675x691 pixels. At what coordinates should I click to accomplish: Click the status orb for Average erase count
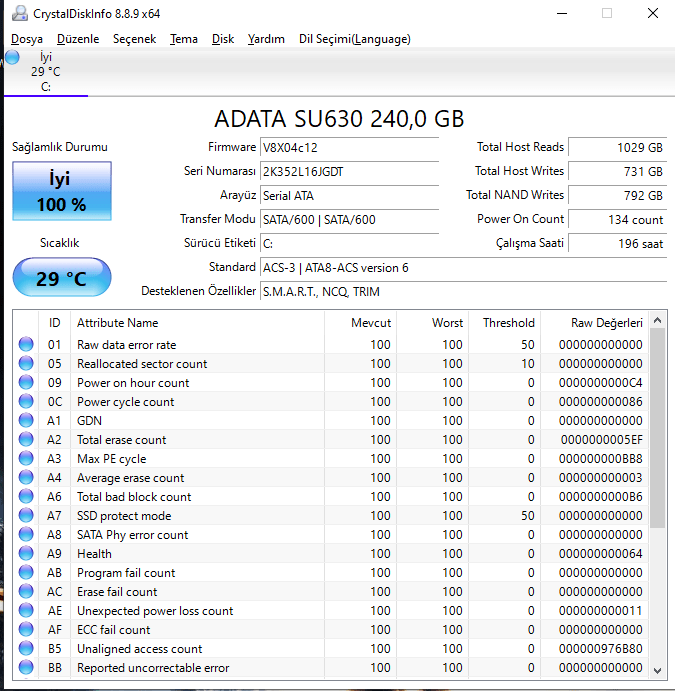tap(26, 477)
